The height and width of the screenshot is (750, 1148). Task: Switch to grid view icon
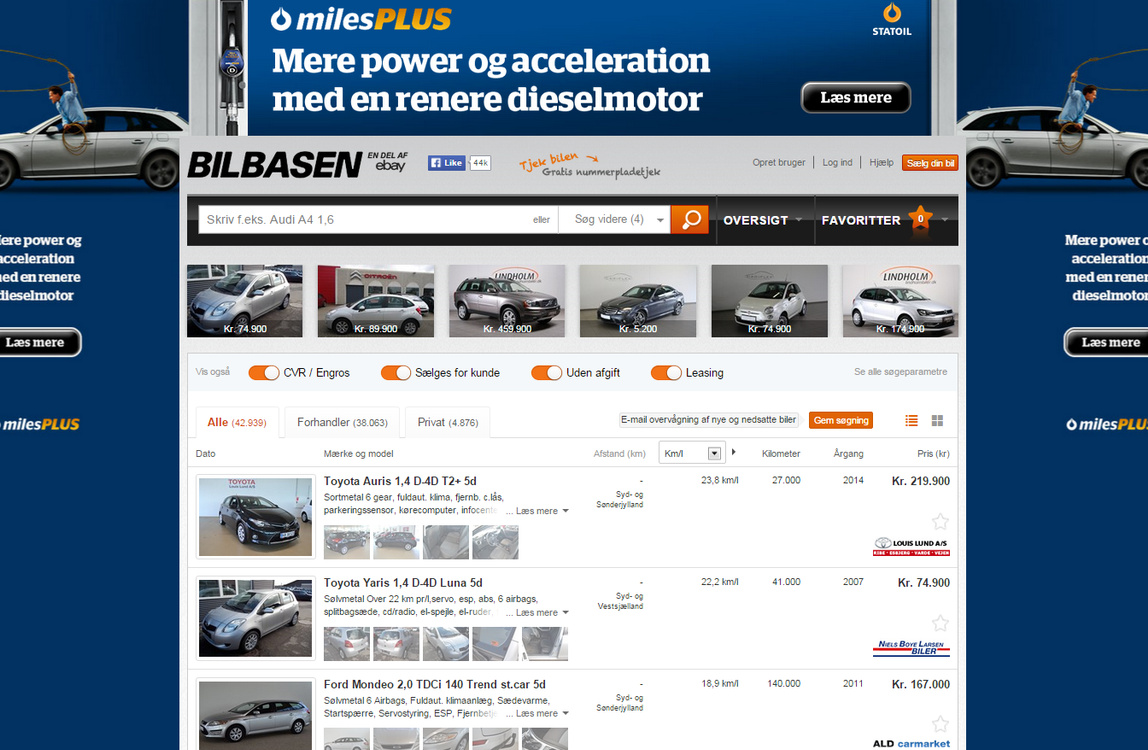pyautogui.click(x=937, y=420)
